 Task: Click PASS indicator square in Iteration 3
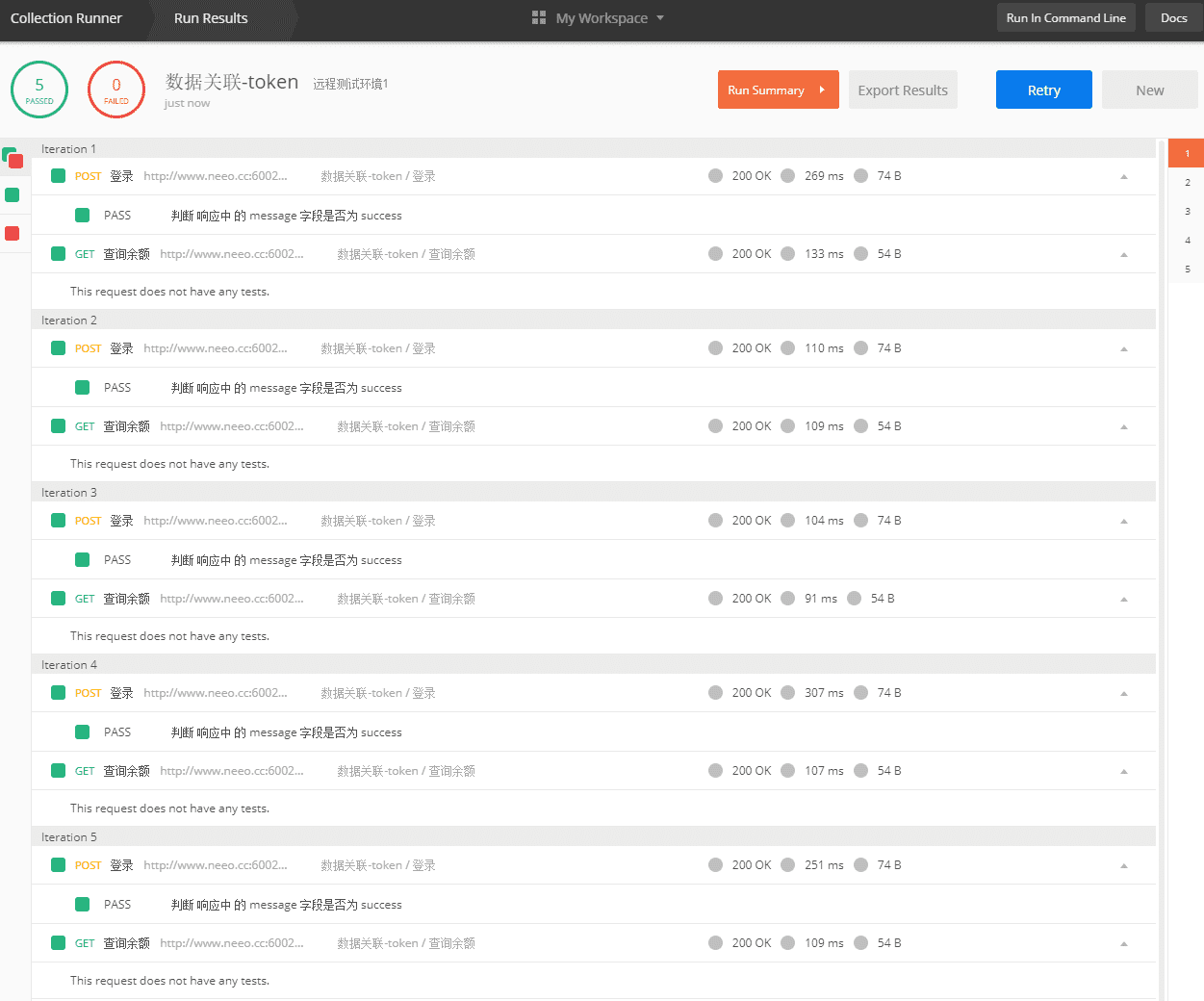83,560
